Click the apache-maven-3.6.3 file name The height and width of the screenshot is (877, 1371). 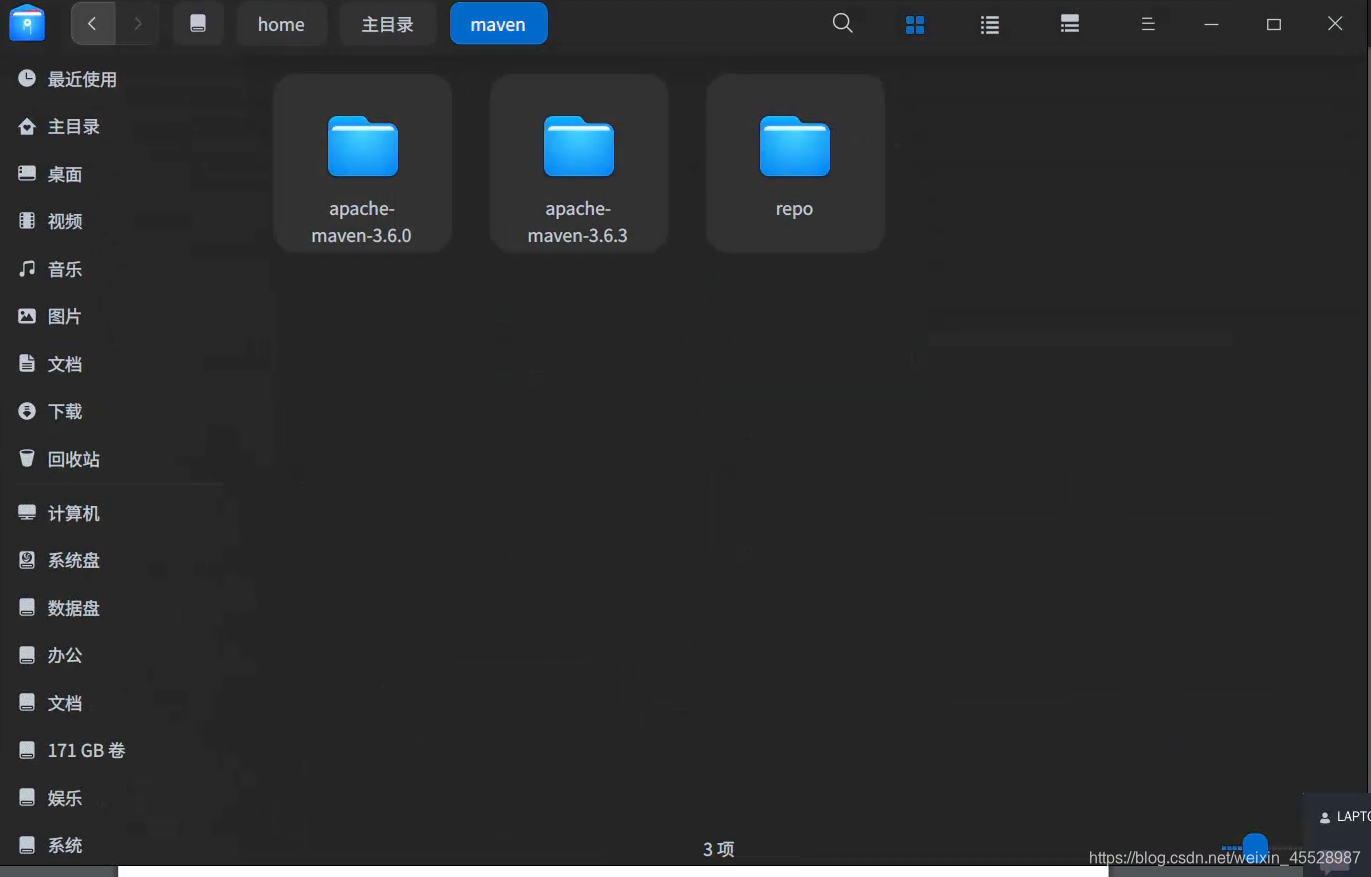(x=578, y=222)
